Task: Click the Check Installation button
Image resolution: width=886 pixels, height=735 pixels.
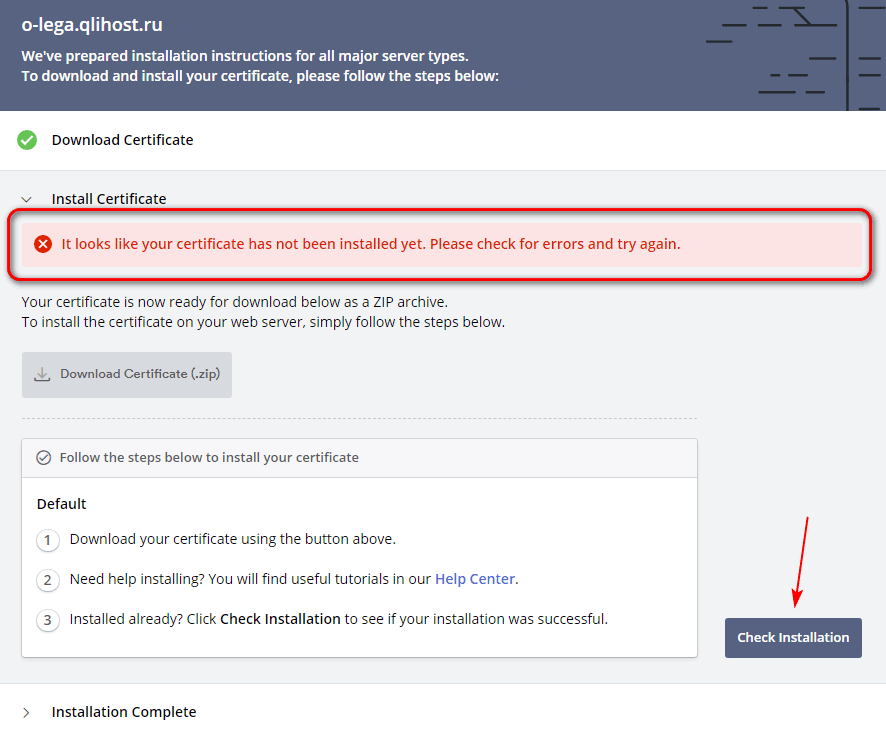Action: pyautogui.click(x=793, y=637)
